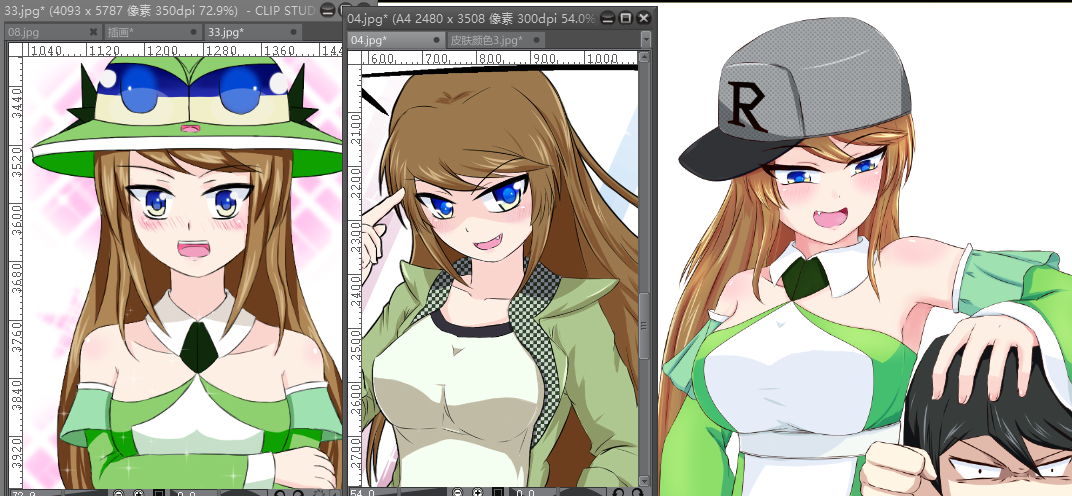Viewport: 1072px width, 496px height.
Task: Click the ruler origin box in 33.jpg window
Action: pos(14,50)
